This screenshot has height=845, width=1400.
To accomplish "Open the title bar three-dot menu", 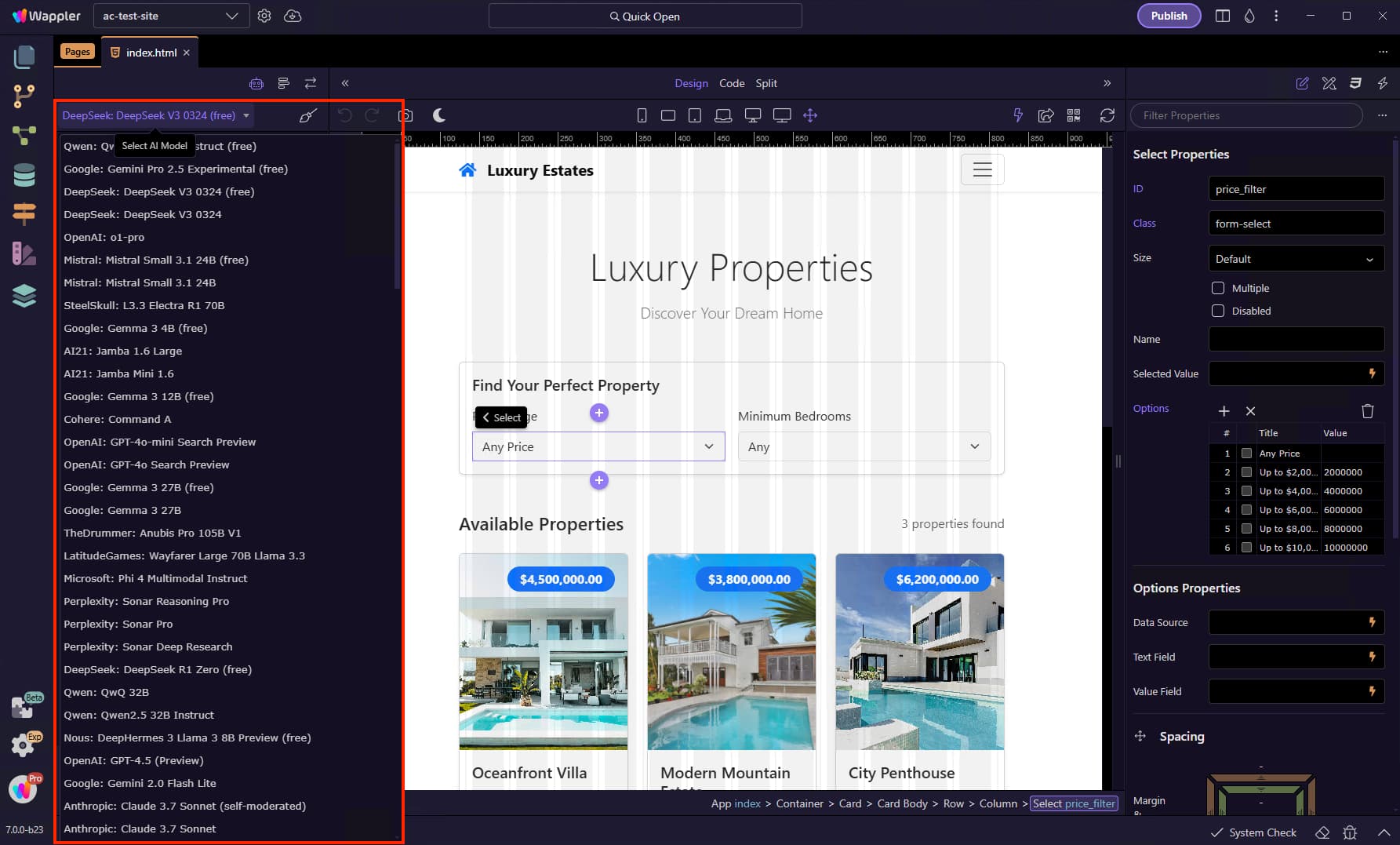I will click(1276, 16).
